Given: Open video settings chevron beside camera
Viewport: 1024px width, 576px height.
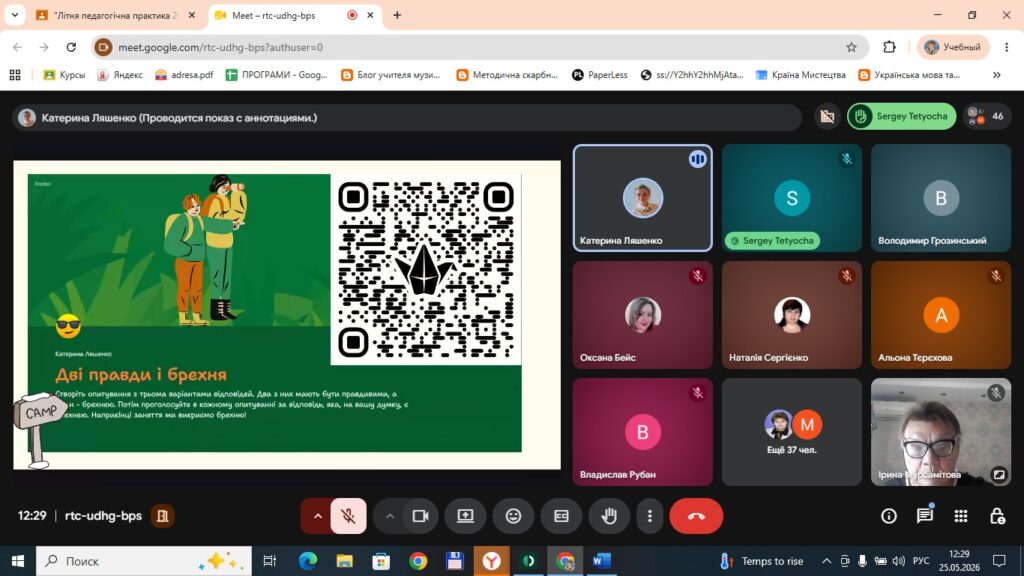Looking at the screenshot, I should [x=389, y=516].
